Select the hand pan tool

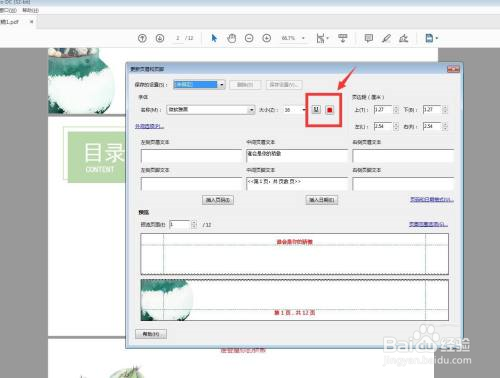click(231, 38)
